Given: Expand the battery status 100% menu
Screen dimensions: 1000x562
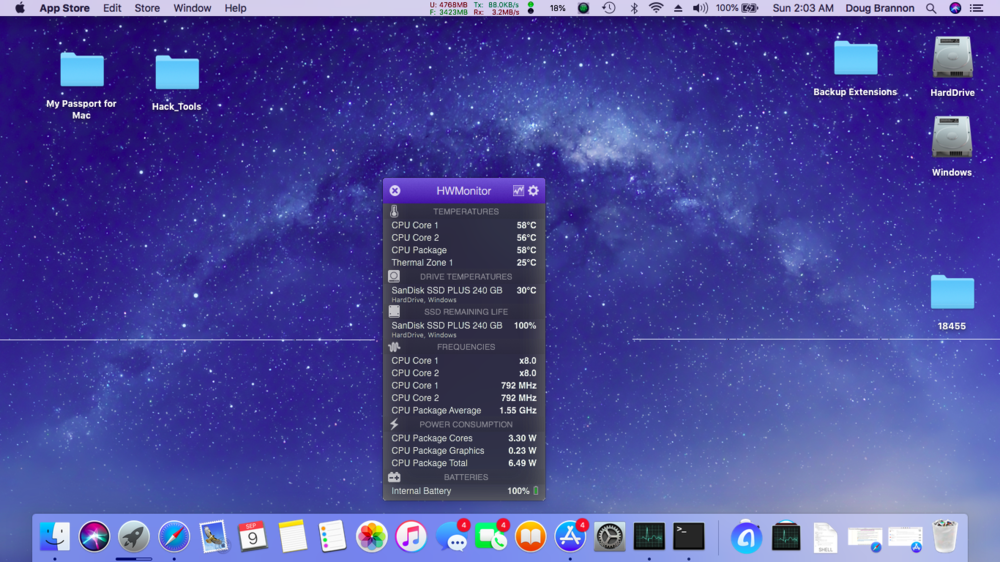Looking at the screenshot, I should click(x=736, y=8).
